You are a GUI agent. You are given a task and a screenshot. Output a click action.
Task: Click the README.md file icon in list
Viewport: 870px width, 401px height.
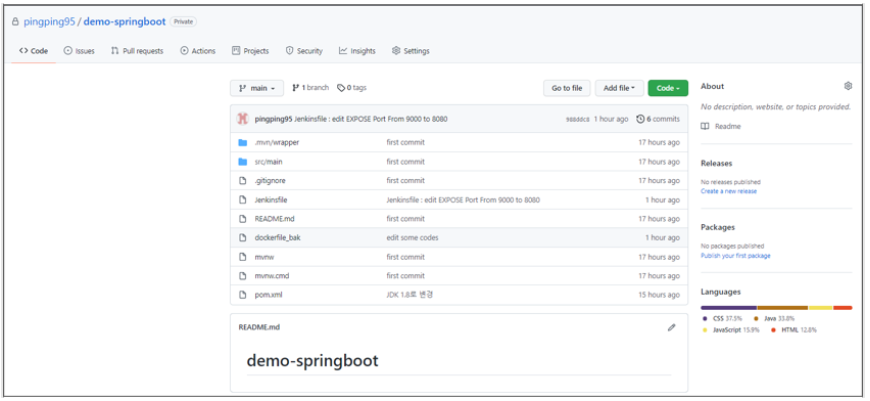[x=242, y=219]
